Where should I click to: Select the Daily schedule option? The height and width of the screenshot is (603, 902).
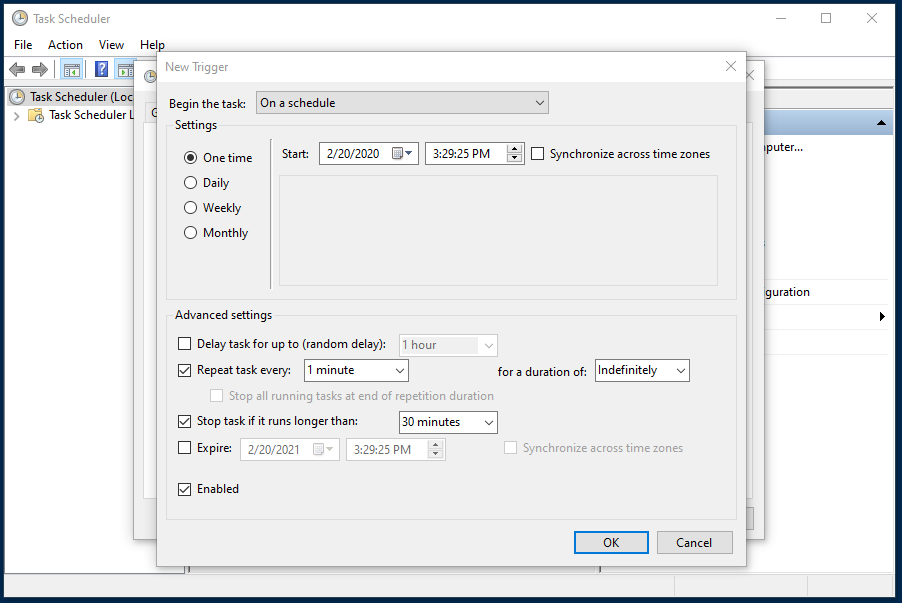[190, 182]
